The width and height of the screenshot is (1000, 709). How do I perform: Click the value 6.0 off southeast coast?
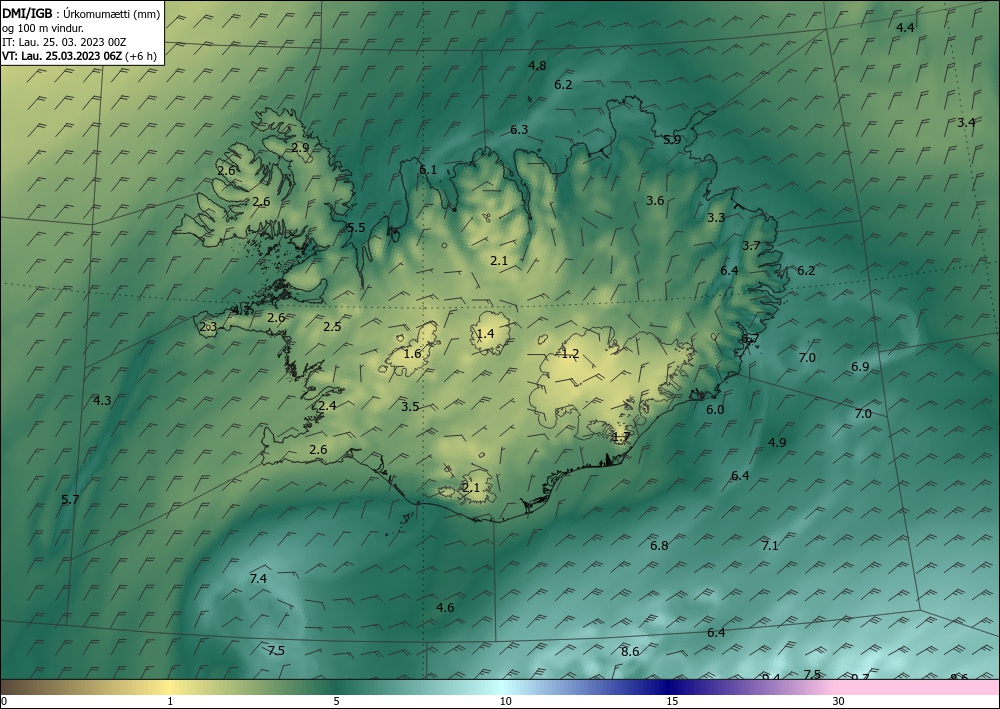(x=715, y=410)
